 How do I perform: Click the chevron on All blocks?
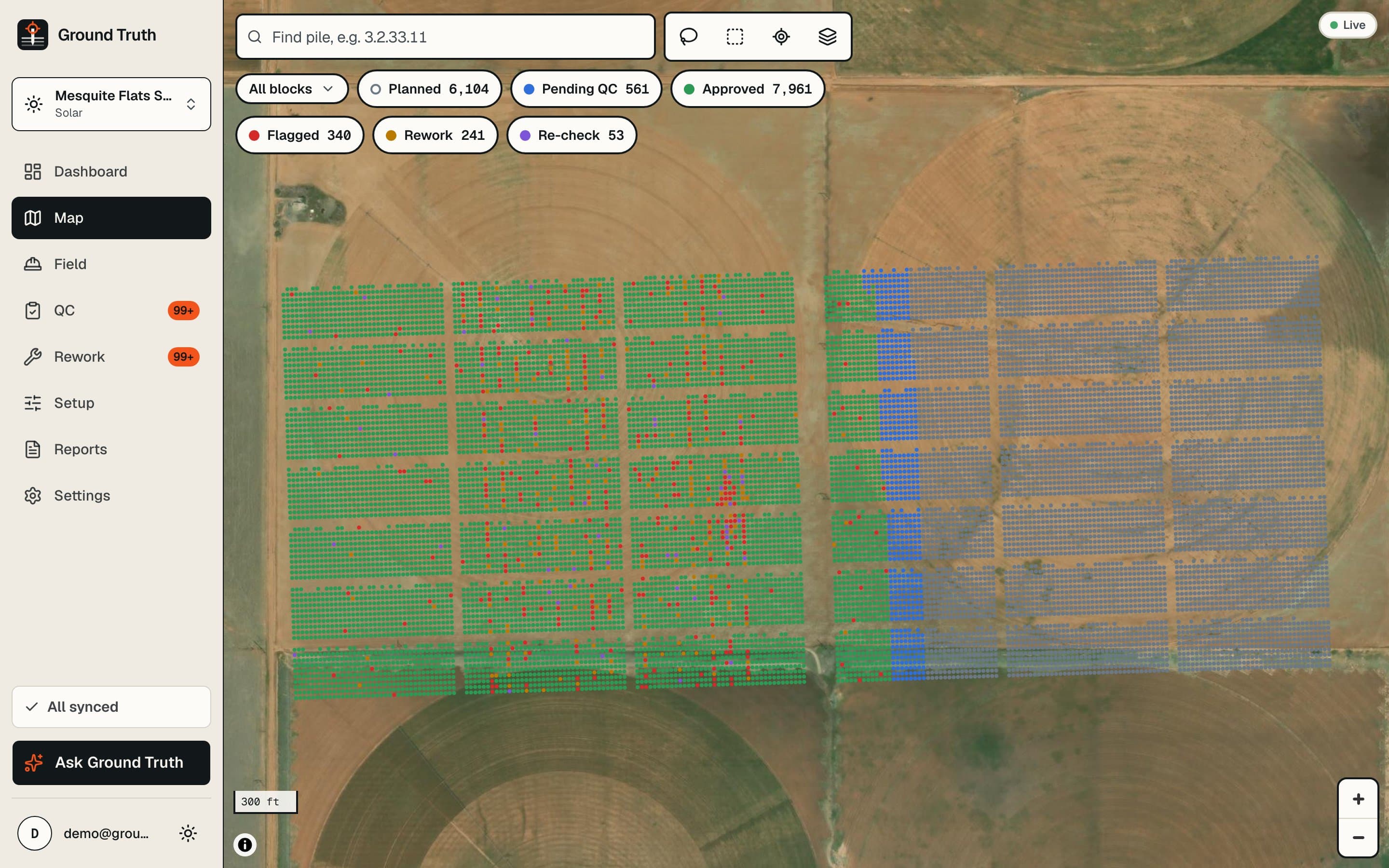pos(328,89)
